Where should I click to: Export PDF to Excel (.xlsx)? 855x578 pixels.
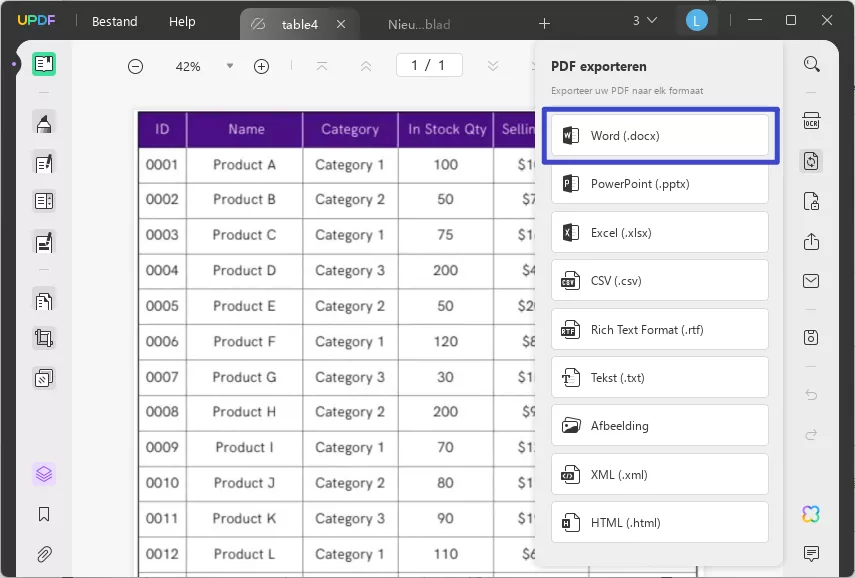click(x=659, y=233)
